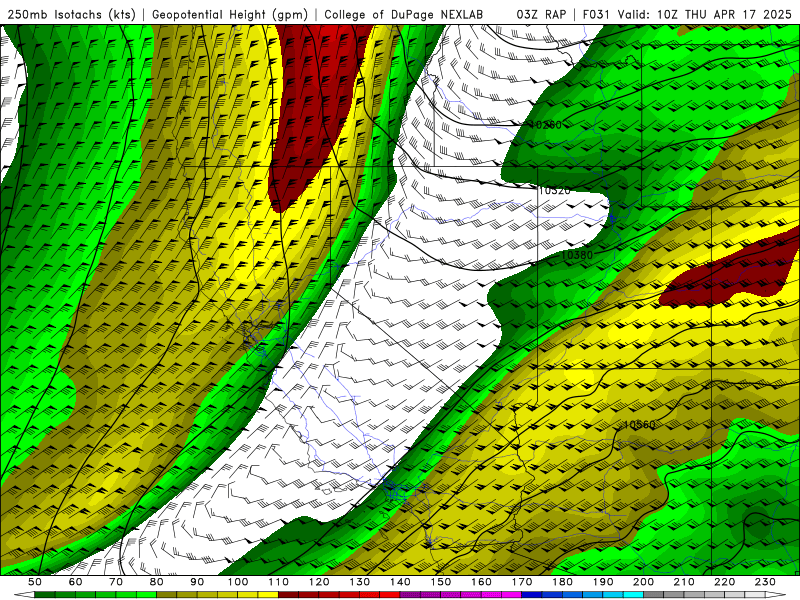Click the 50 value on the color scale
Viewport: 800px width, 600px height.
[35, 582]
